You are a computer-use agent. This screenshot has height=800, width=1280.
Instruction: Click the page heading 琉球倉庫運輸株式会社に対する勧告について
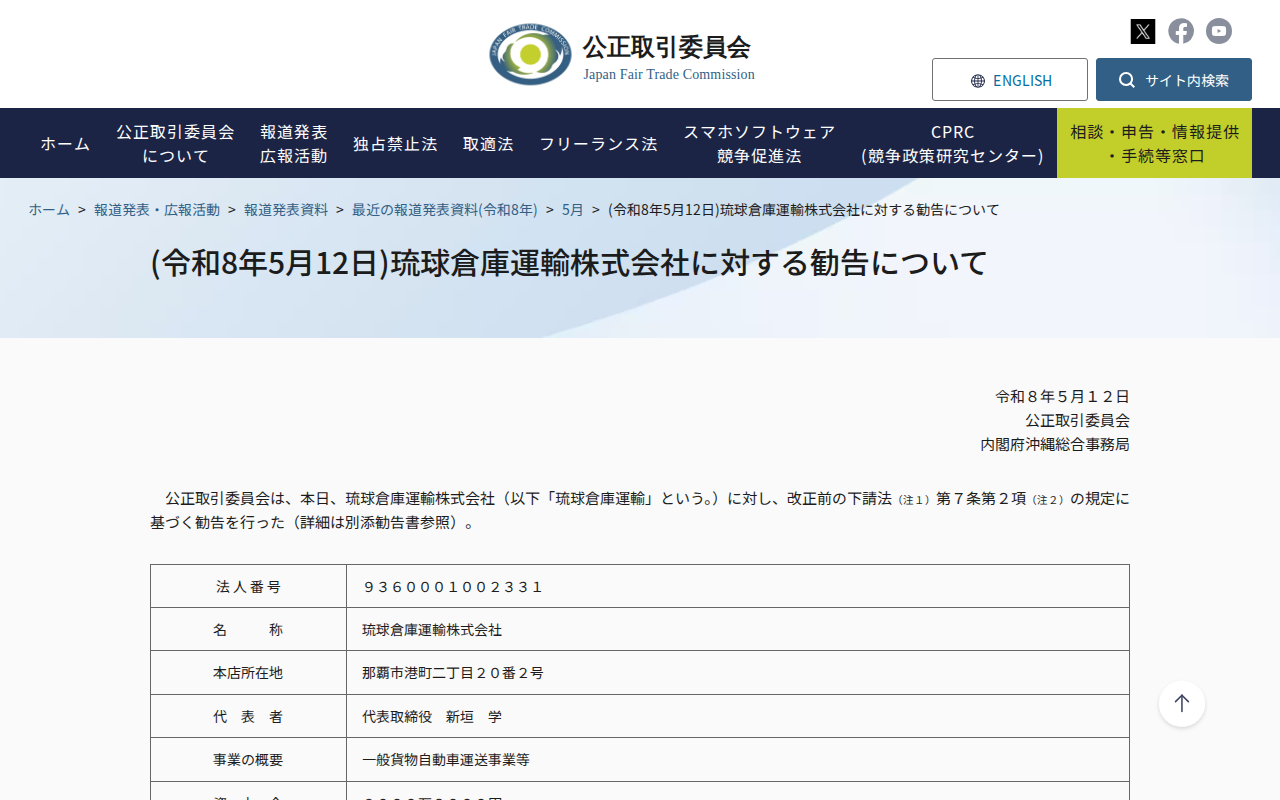pos(569,263)
